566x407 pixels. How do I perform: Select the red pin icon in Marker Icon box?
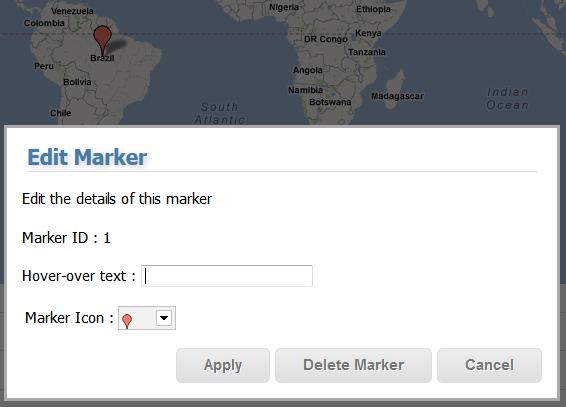click(x=127, y=321)
